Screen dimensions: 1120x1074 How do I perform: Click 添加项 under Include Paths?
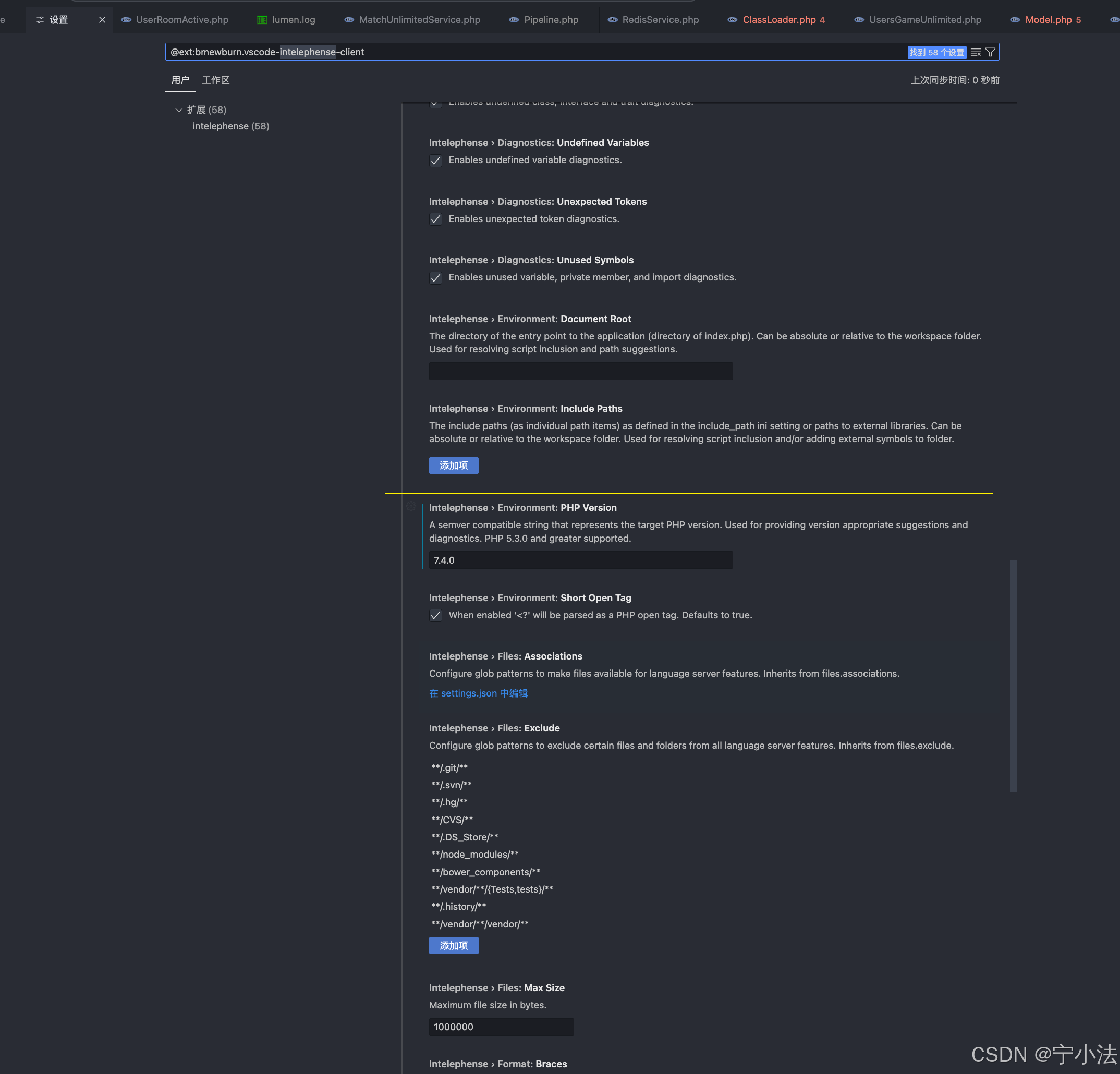click(x=453, y=466)
